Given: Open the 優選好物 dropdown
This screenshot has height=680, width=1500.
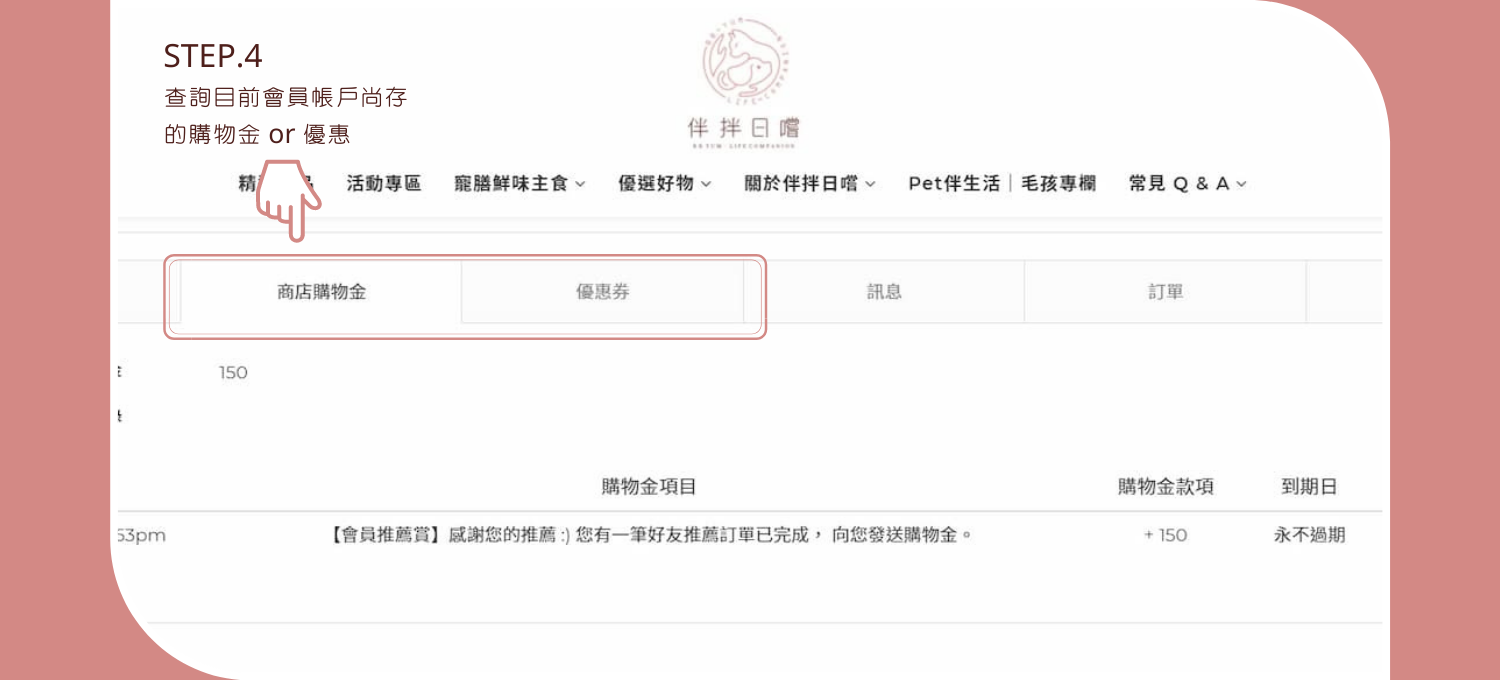Looking at the screenshot, I should 664,184.
